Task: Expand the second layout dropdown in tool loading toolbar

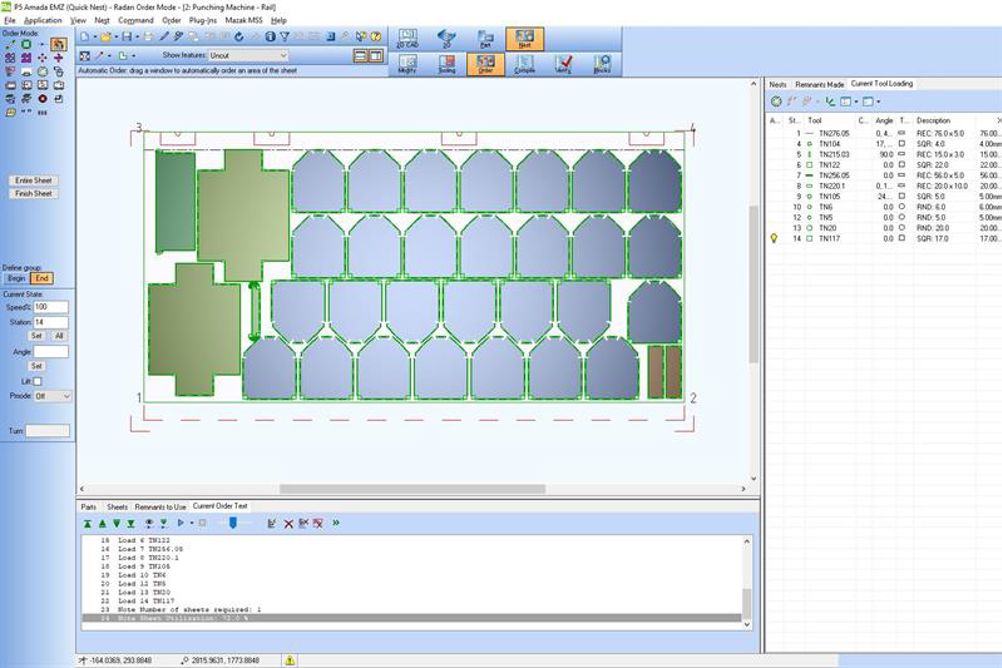Action: [878, 102]
